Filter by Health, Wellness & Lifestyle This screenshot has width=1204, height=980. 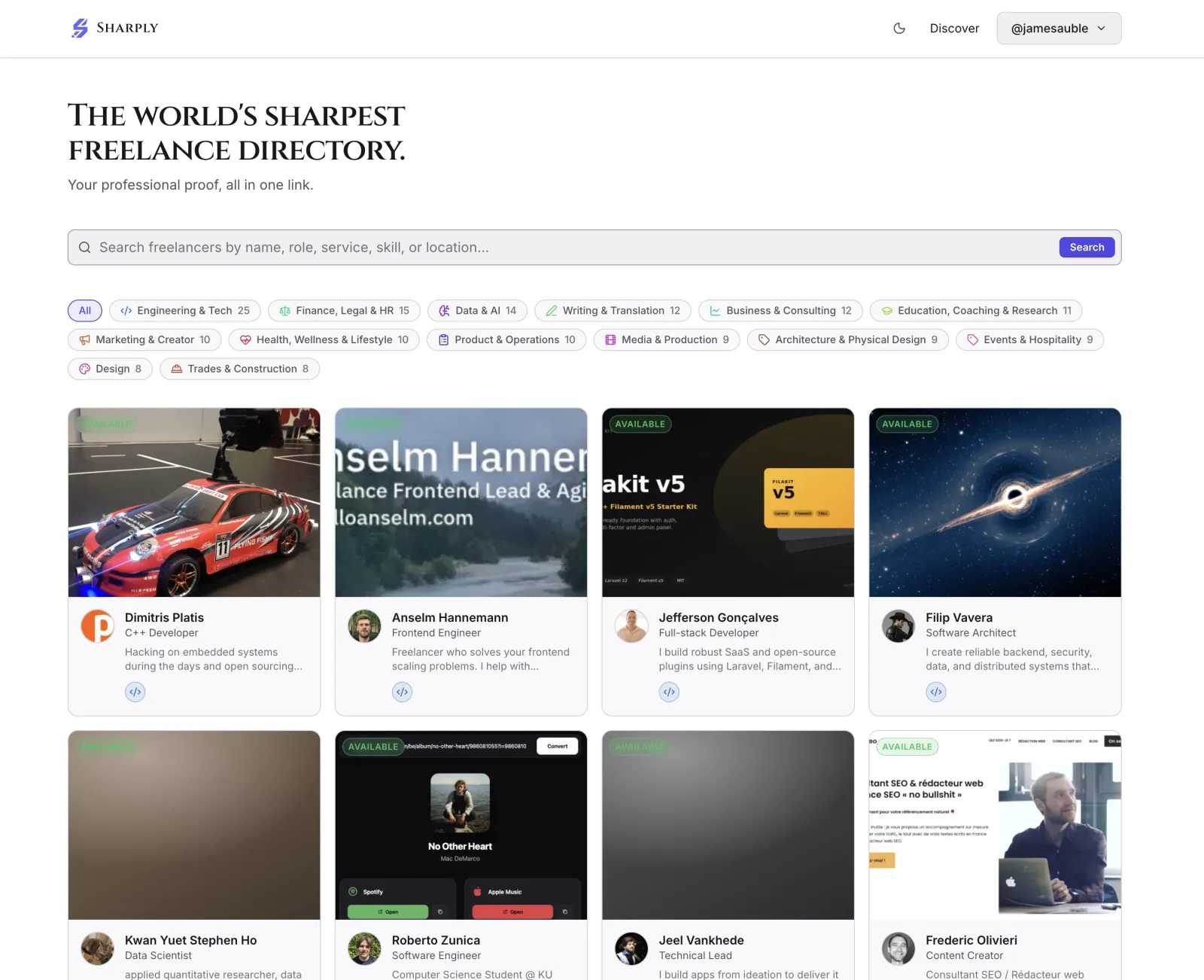tap(324, 340)
